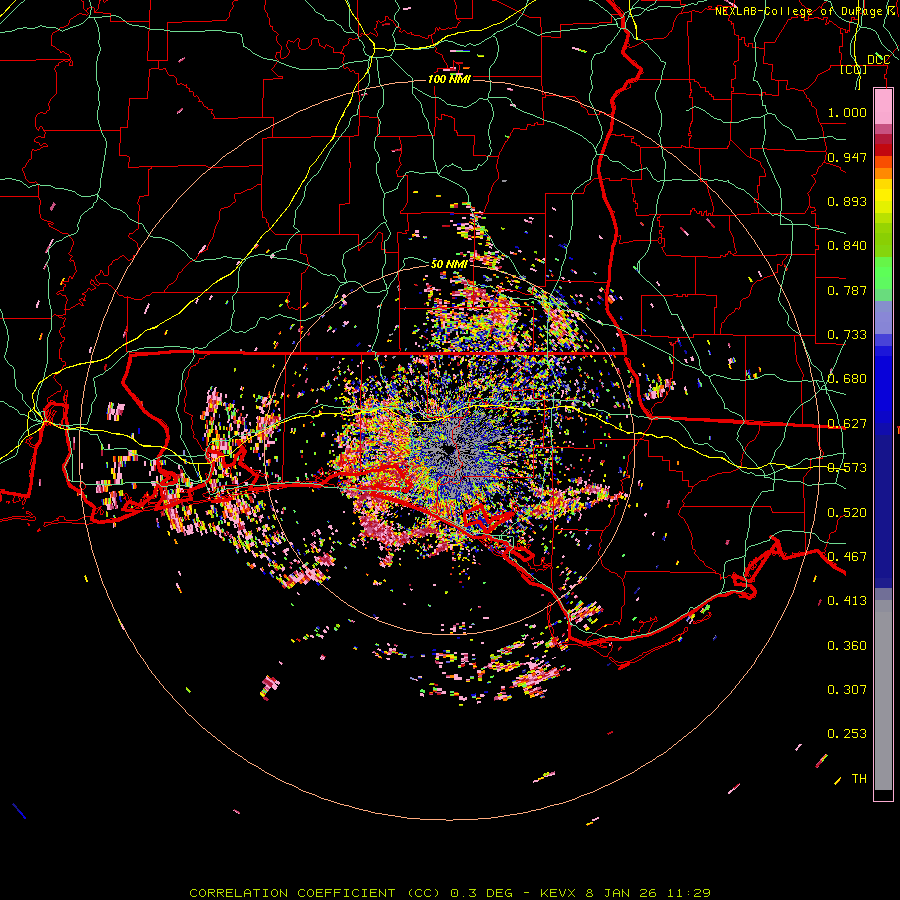This screenshot has height=900, width=900.
Task: Click the 0.787 legend value
Action: tap(847, 290)
